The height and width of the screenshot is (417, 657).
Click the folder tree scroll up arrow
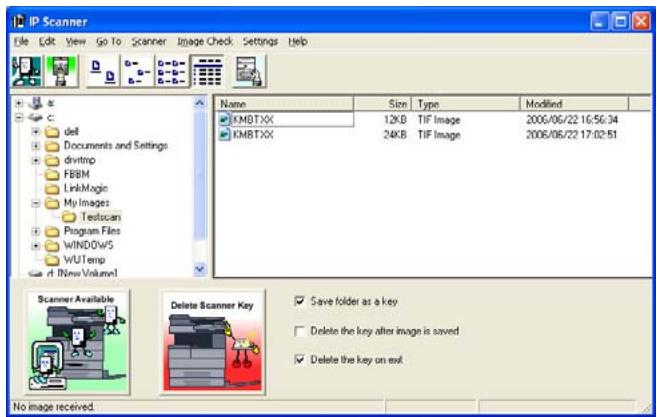point(200,103)
